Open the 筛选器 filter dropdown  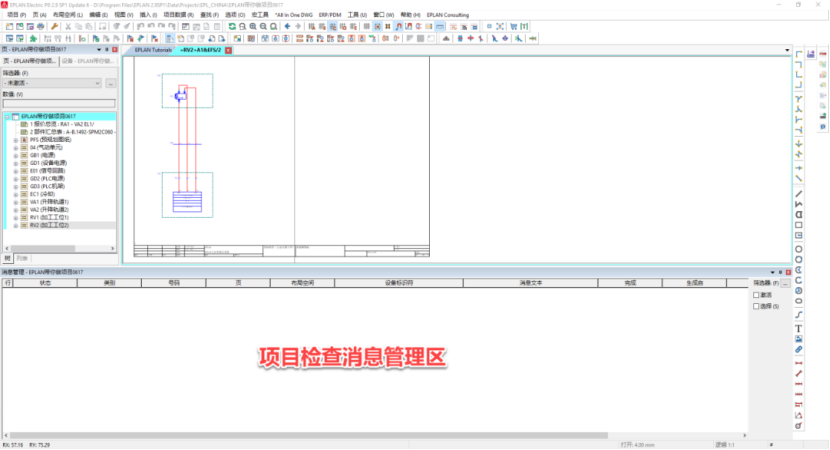[x=52, y=83]
